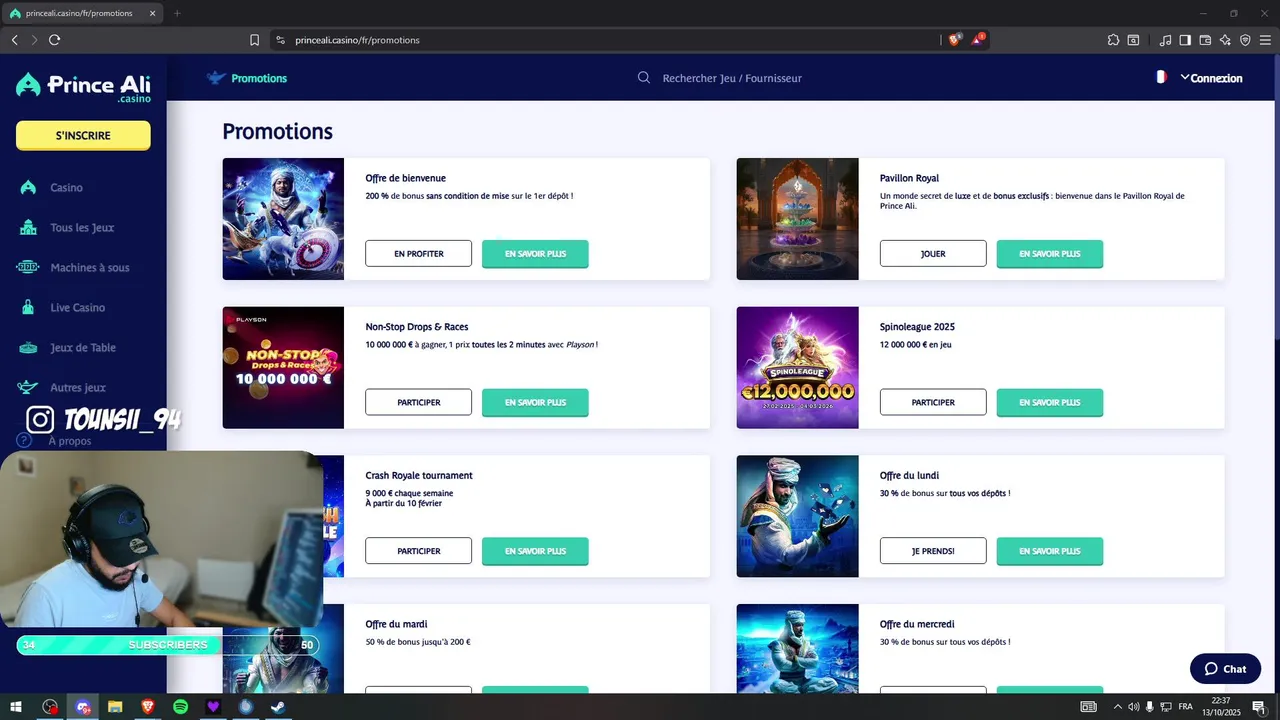The width and height of the screenshot is (1280, 720).
Task: Click the browser back arrow
Action: 14,40
